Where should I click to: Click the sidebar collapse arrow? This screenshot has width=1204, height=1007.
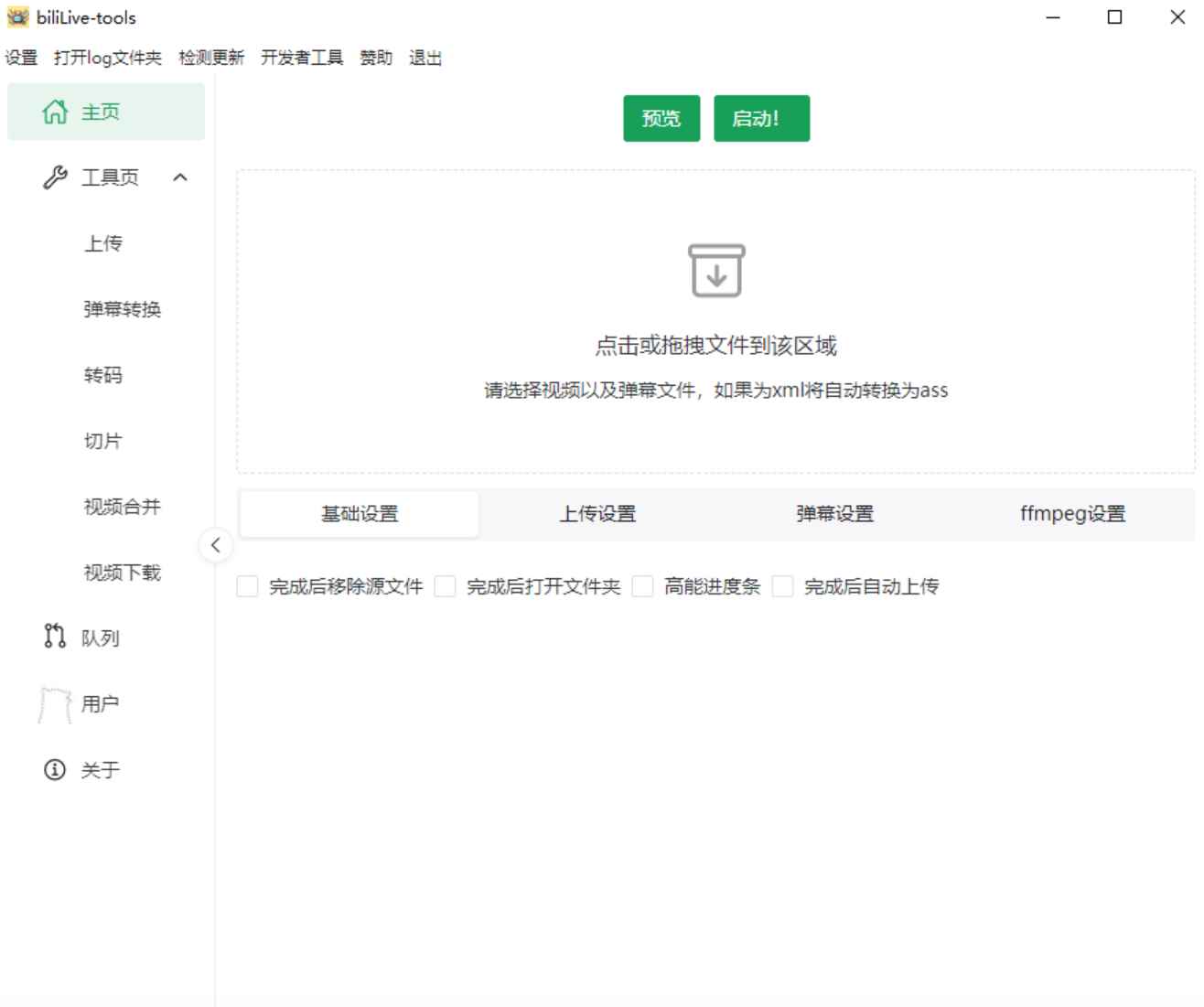214,545
